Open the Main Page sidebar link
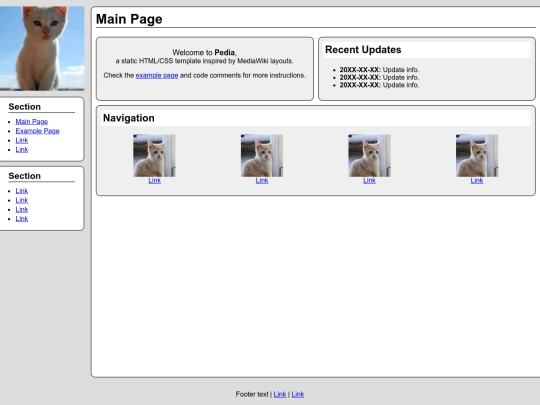 point(32,122)
